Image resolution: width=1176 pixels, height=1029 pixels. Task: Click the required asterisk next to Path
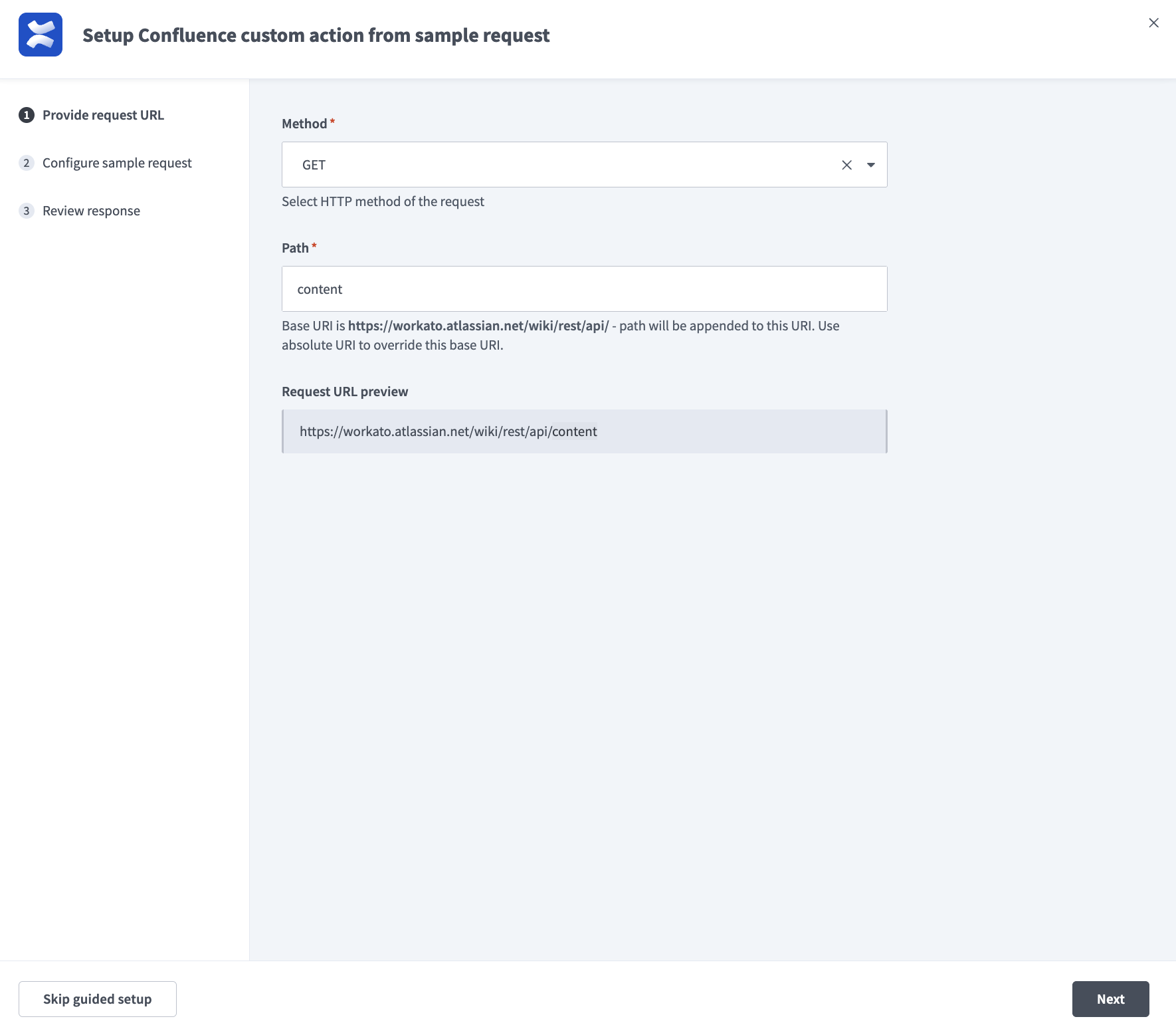click(315, 245)
